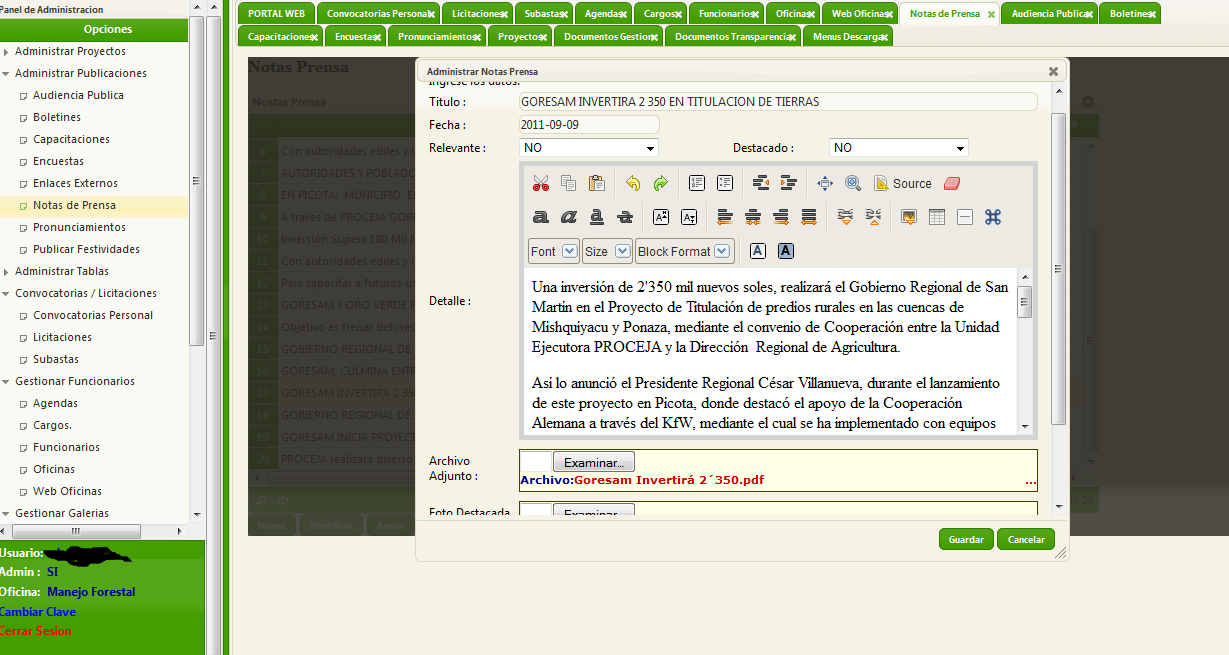Increase indent of the paragraph
The width and height of the screenshot is (1229, 655).
pyautogui.click(x=789, y=183)
